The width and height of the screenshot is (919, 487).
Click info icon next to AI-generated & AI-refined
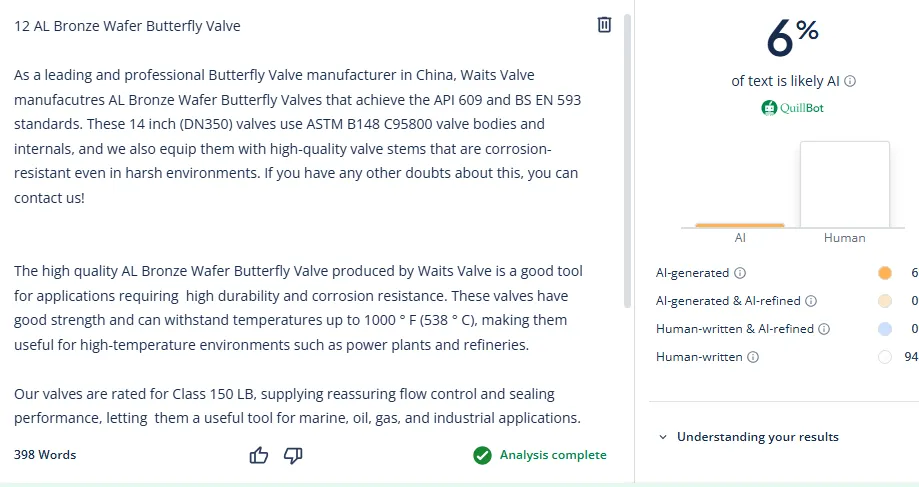[x=811, y=301]
